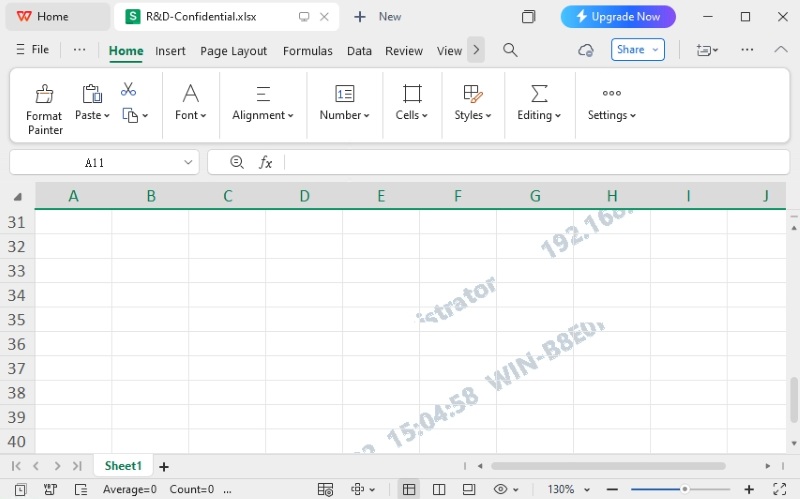Open the Page Layout ribbon tab
The width and height of the screenshot is (800, 499).
pos(234,51)
